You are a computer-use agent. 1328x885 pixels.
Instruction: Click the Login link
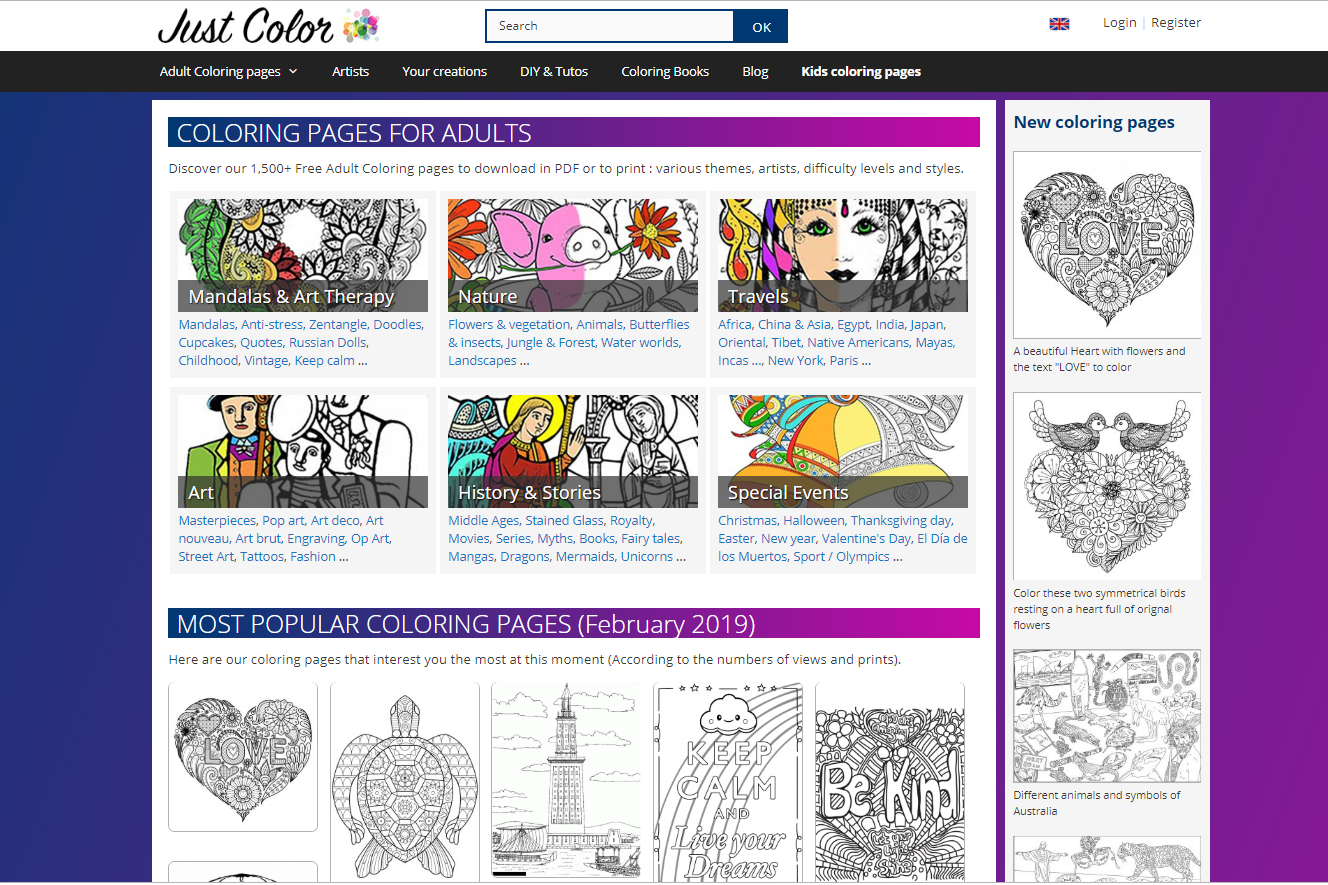tap(1119, 22)
